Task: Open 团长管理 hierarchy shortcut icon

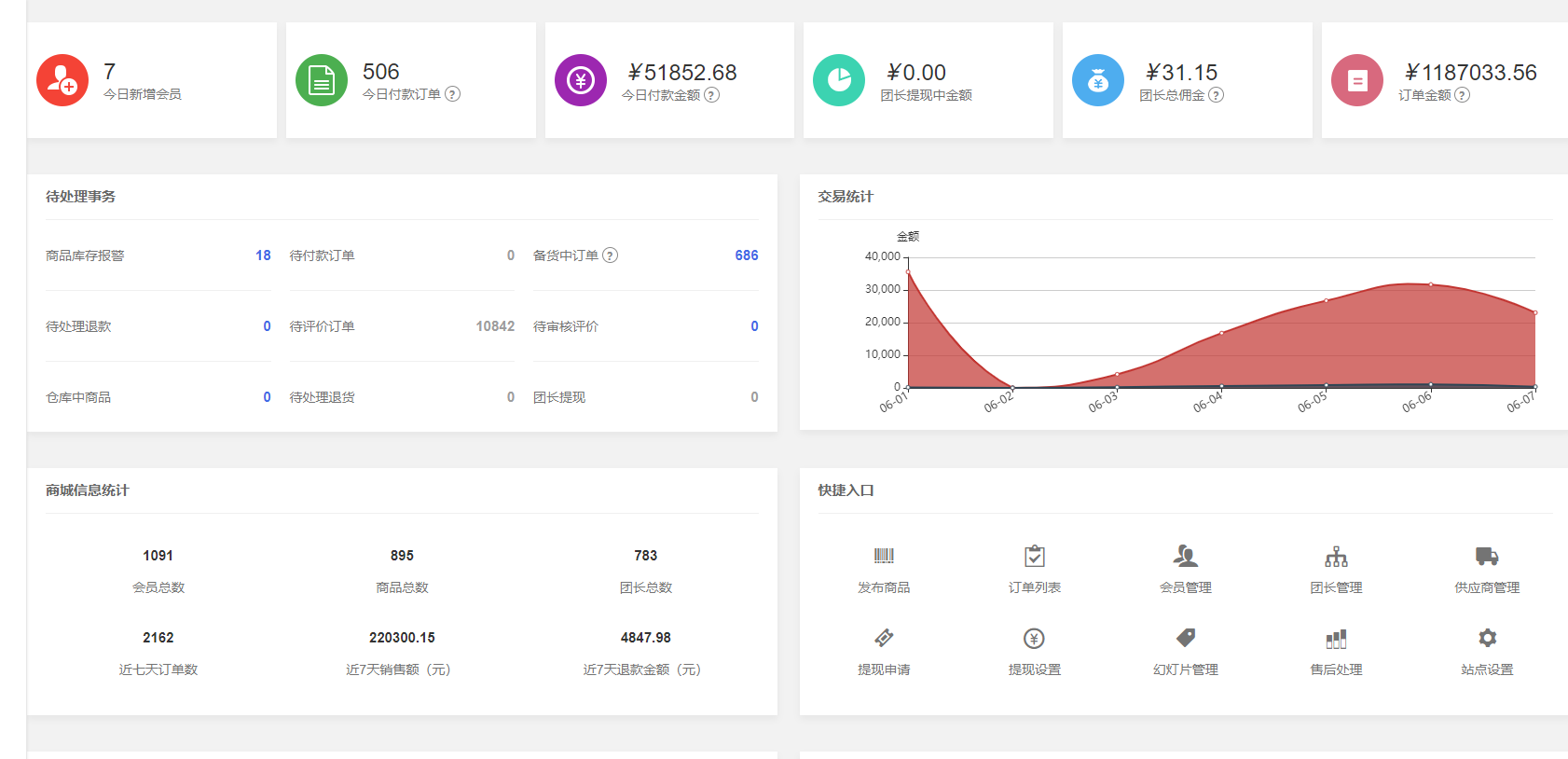Action: 1337,557
